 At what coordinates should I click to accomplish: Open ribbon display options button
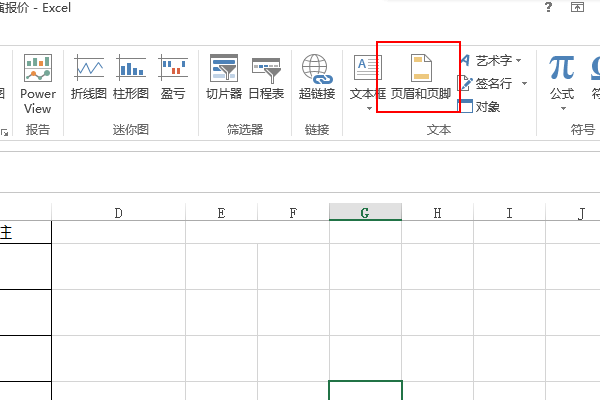577,7
